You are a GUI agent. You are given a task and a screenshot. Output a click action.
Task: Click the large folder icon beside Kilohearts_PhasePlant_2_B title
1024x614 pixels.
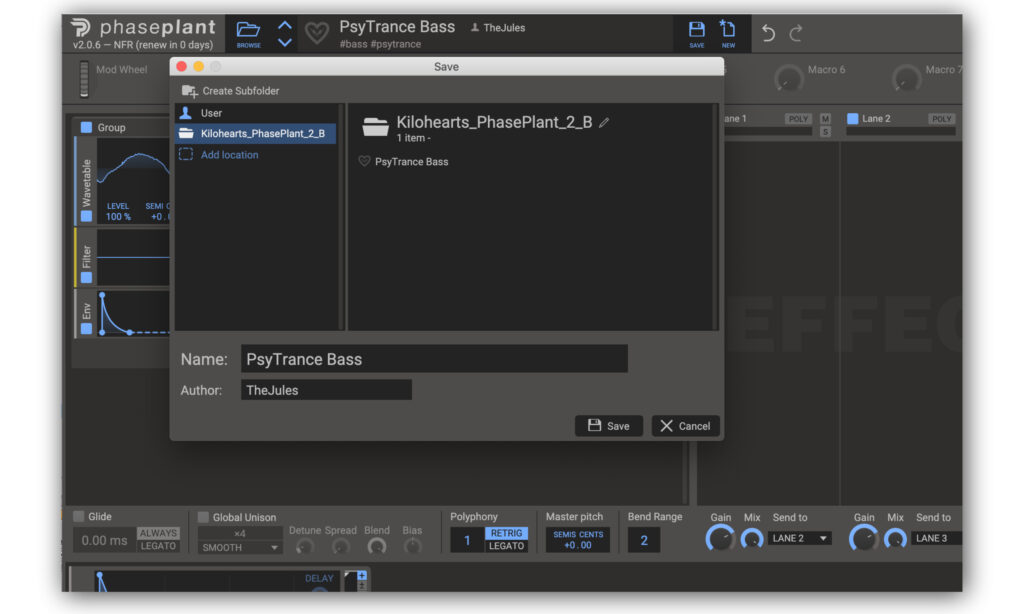(x=376, y=127)
